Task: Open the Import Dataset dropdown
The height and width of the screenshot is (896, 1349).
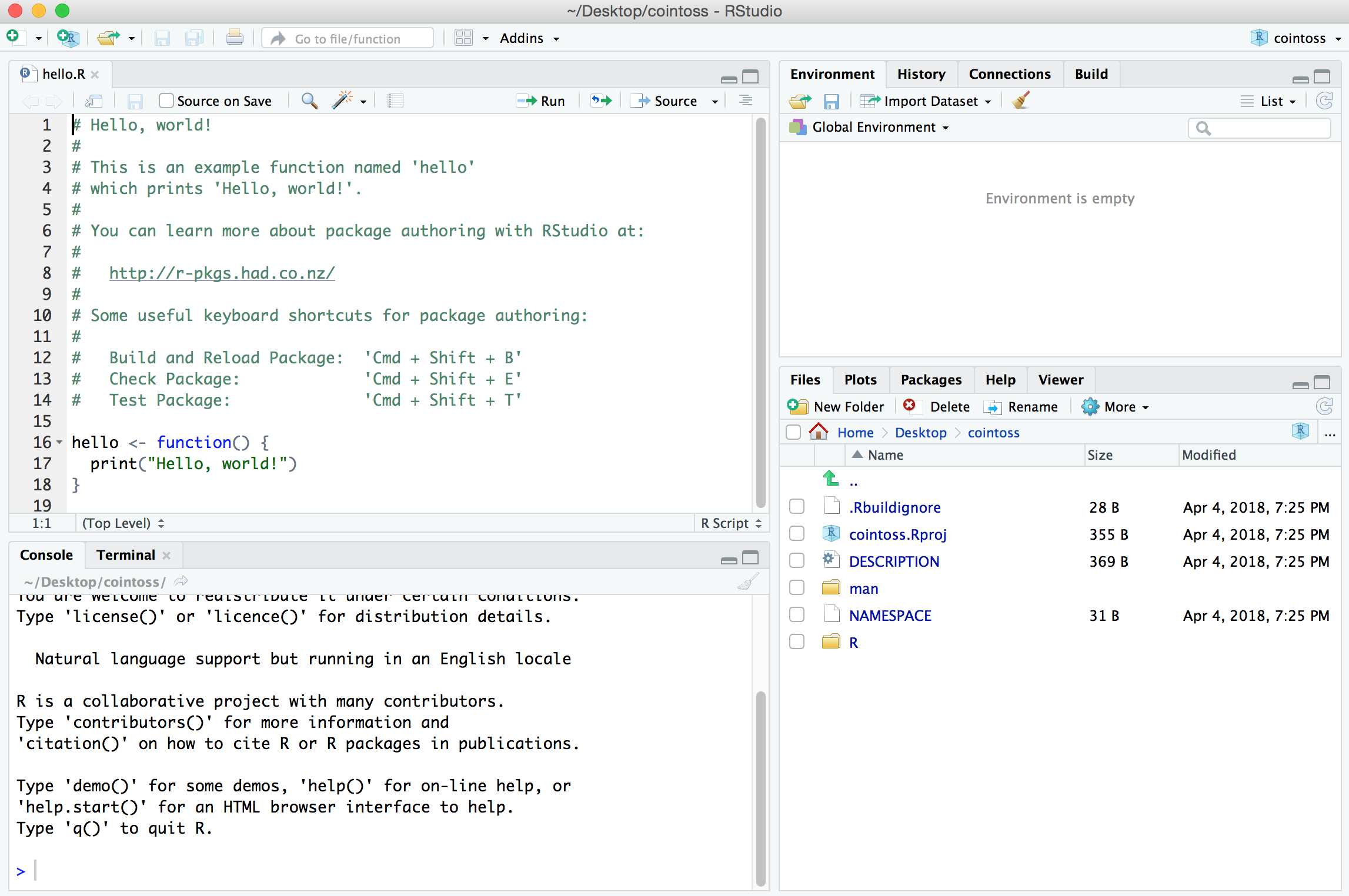Action: (x=926, y=101)
